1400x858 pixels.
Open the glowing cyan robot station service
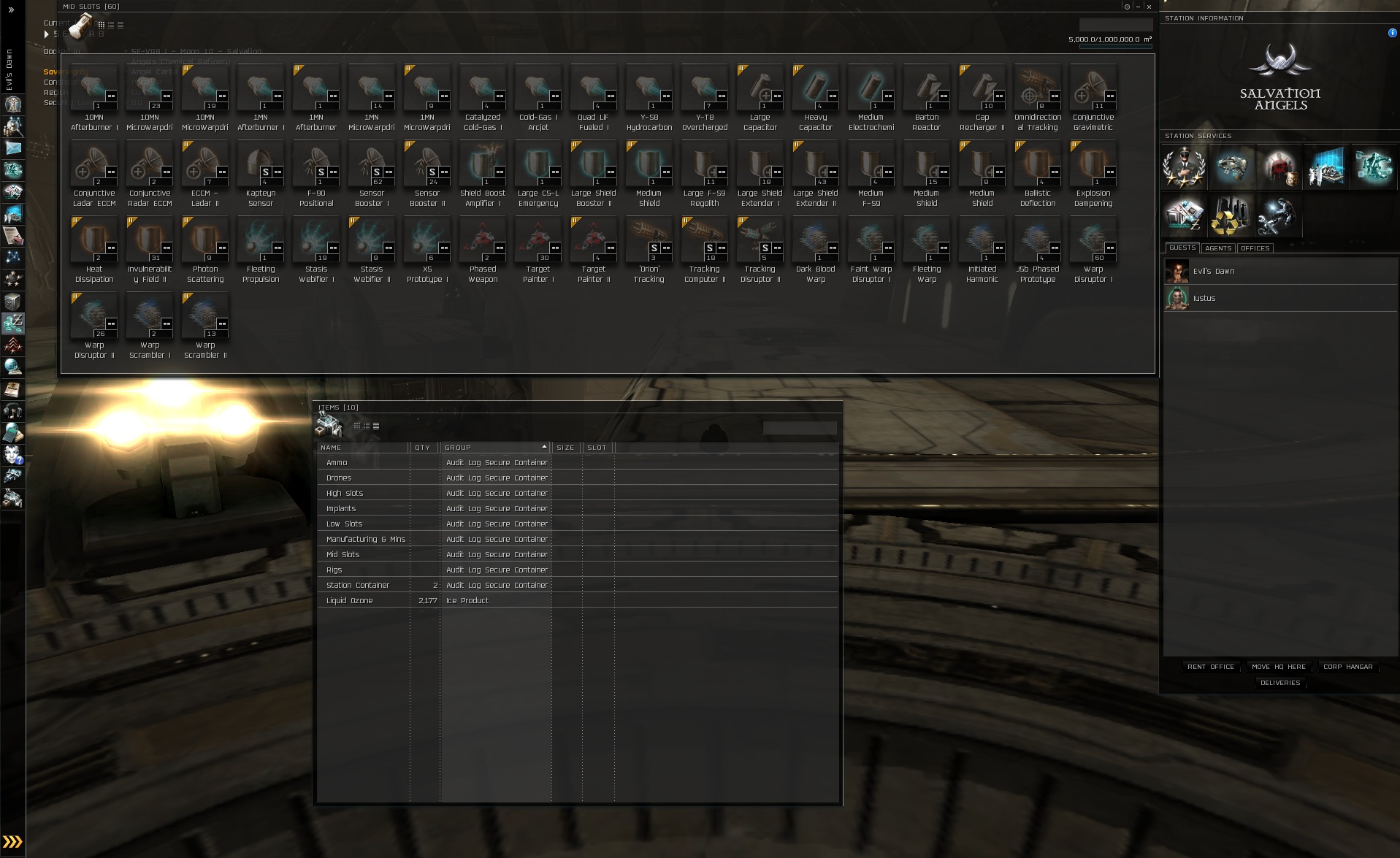(1374, 167)
